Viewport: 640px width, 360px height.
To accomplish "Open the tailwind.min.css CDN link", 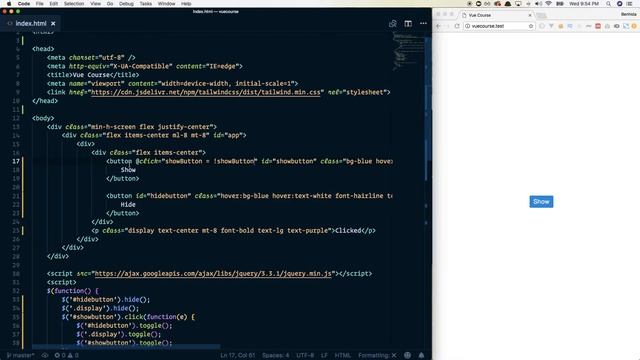I will (x=206, y=92).
